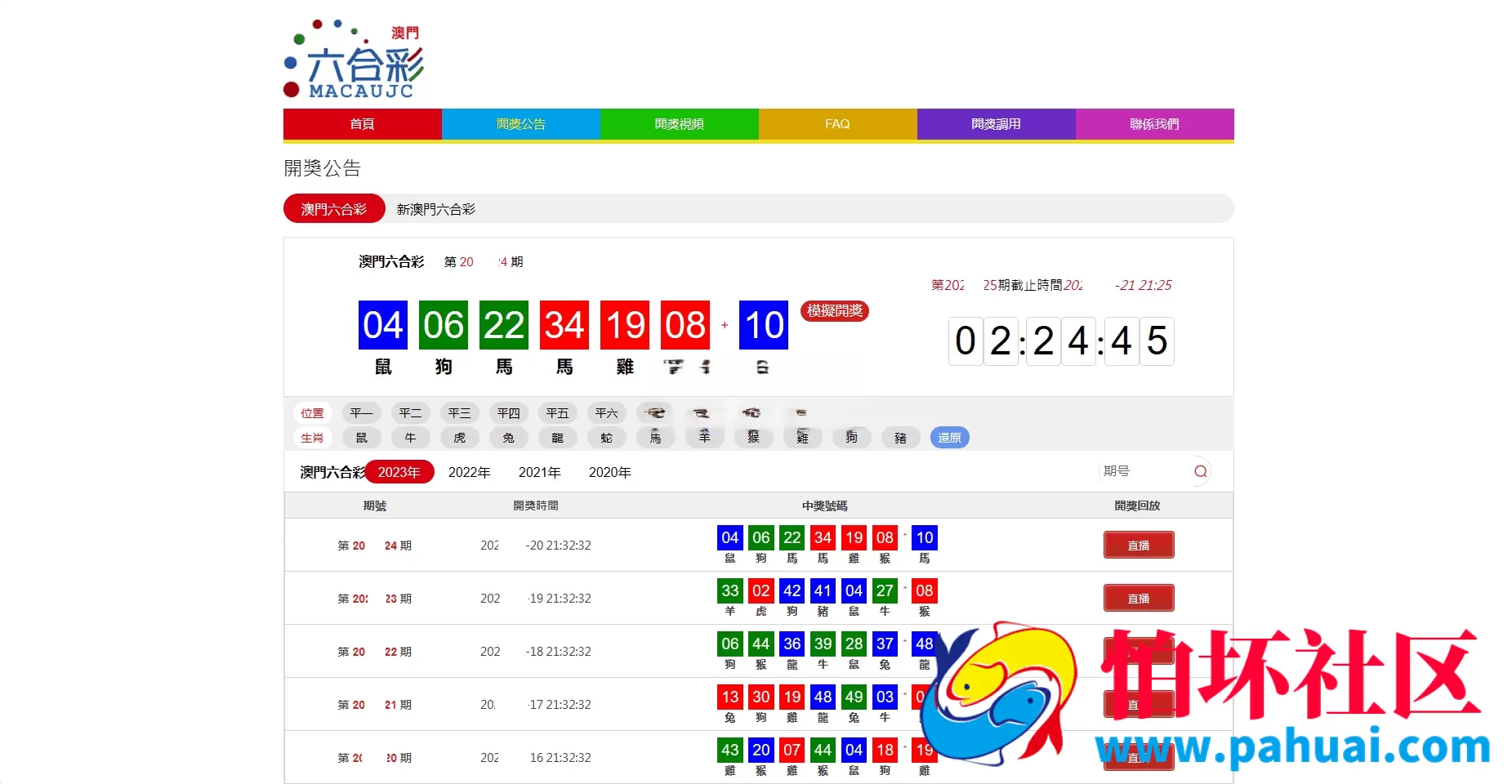Viewport: 1512px width, 784px height.
Task: Open the FAQ menu item
Action: pos(838,124)
